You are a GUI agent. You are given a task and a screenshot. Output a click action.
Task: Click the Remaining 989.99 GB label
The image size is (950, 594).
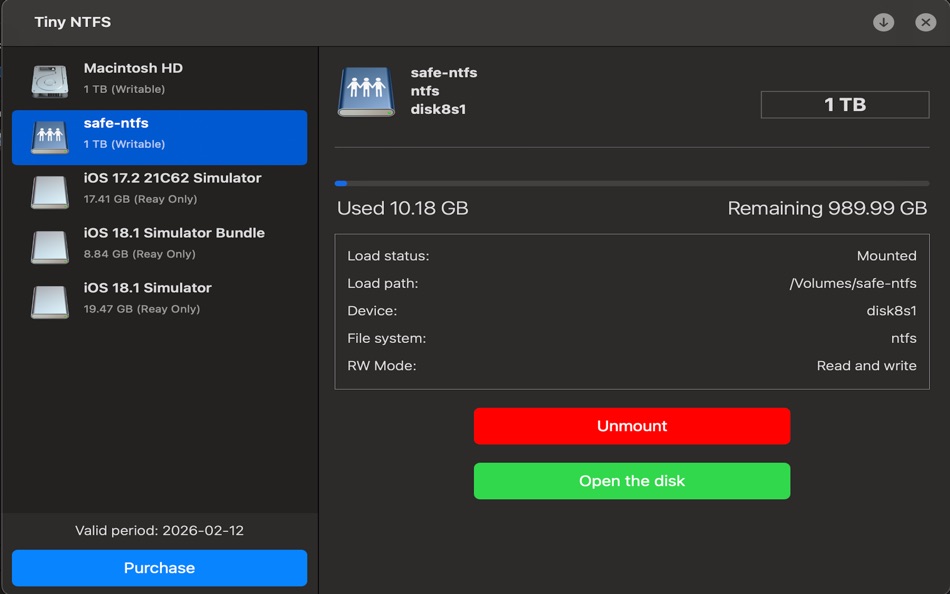[x=827, y=209]
